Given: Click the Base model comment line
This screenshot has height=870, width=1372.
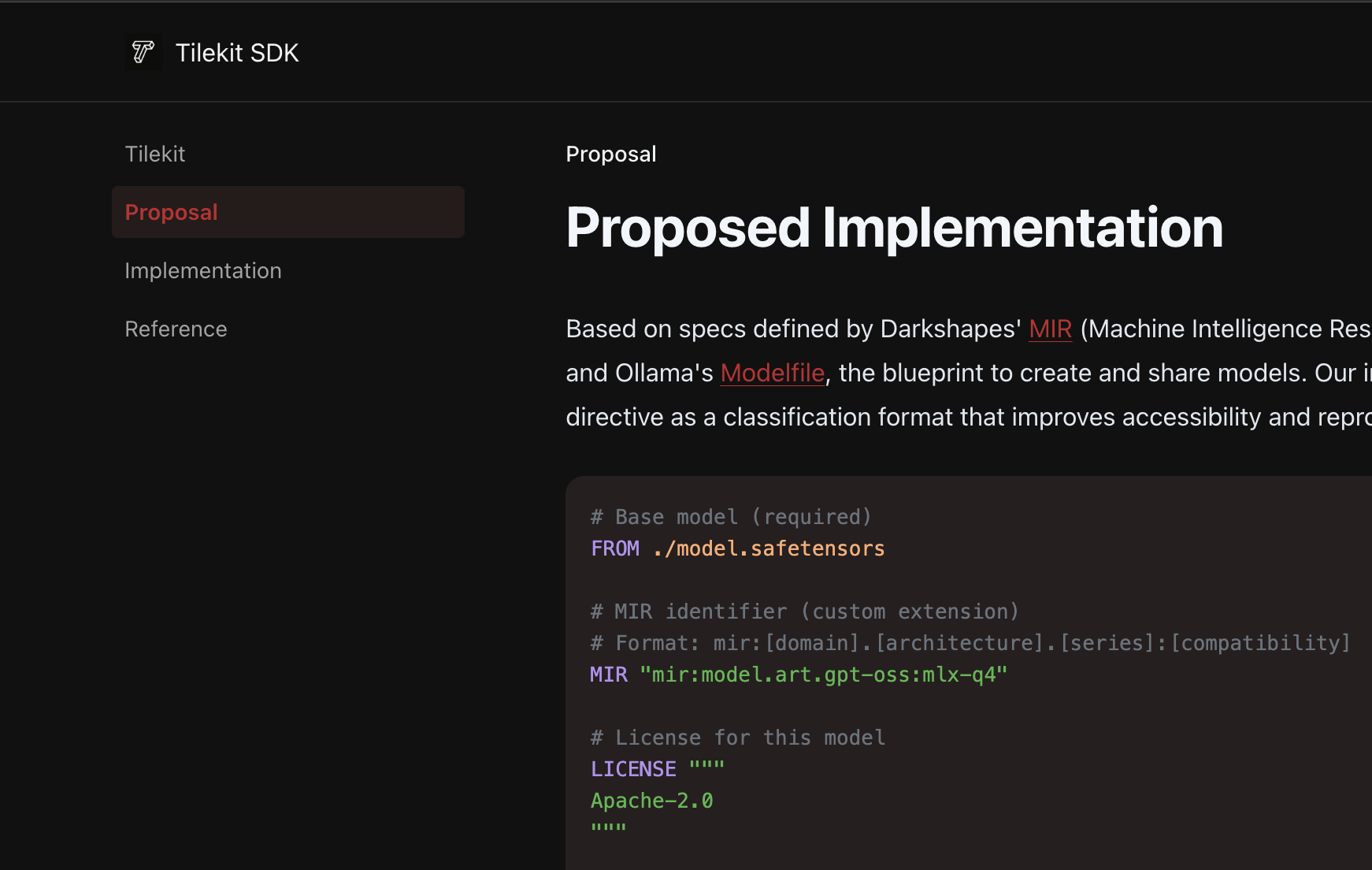Looking at the screenshot, I should click(730, 516).
